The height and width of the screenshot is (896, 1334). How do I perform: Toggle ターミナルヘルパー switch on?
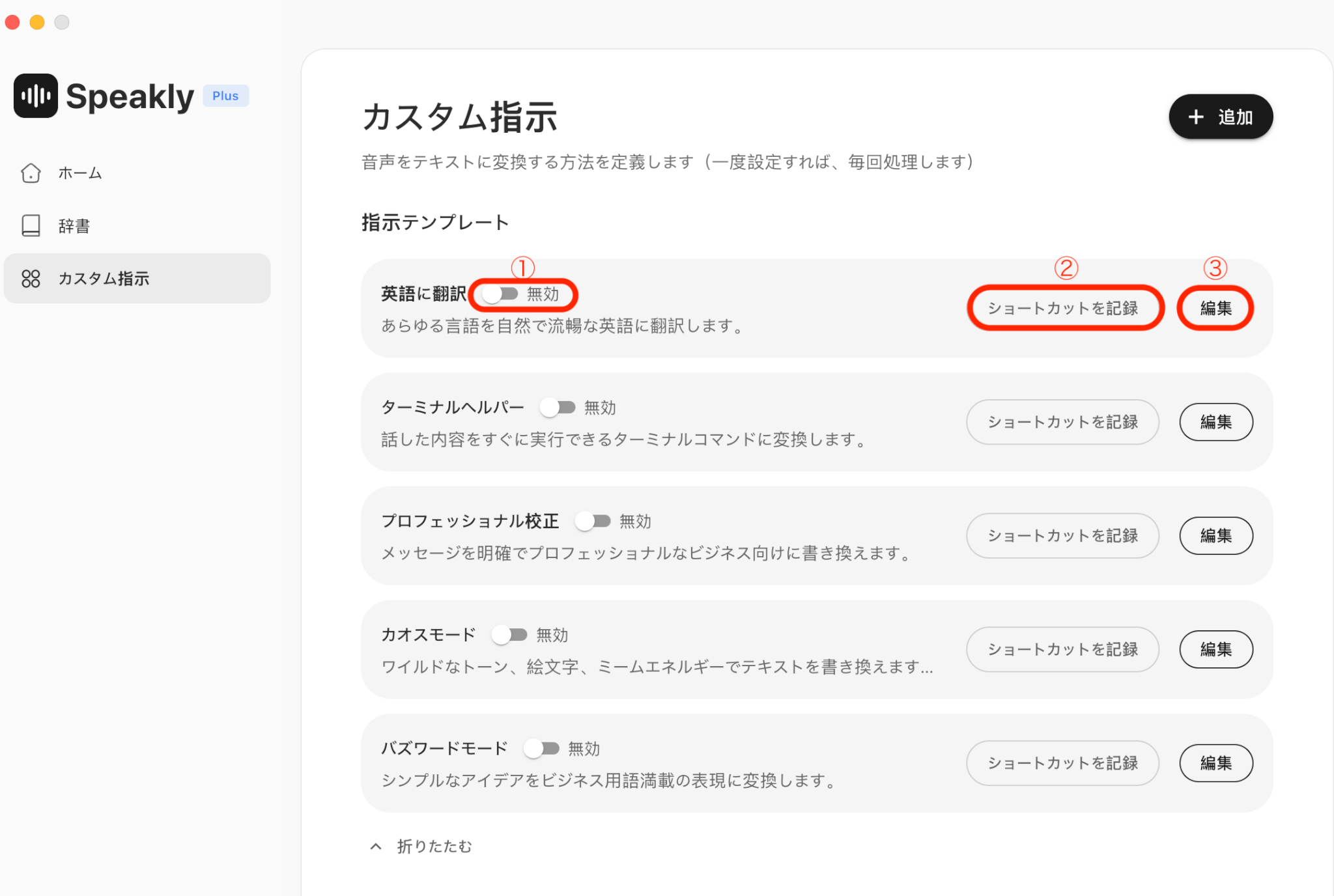(558, 408)
